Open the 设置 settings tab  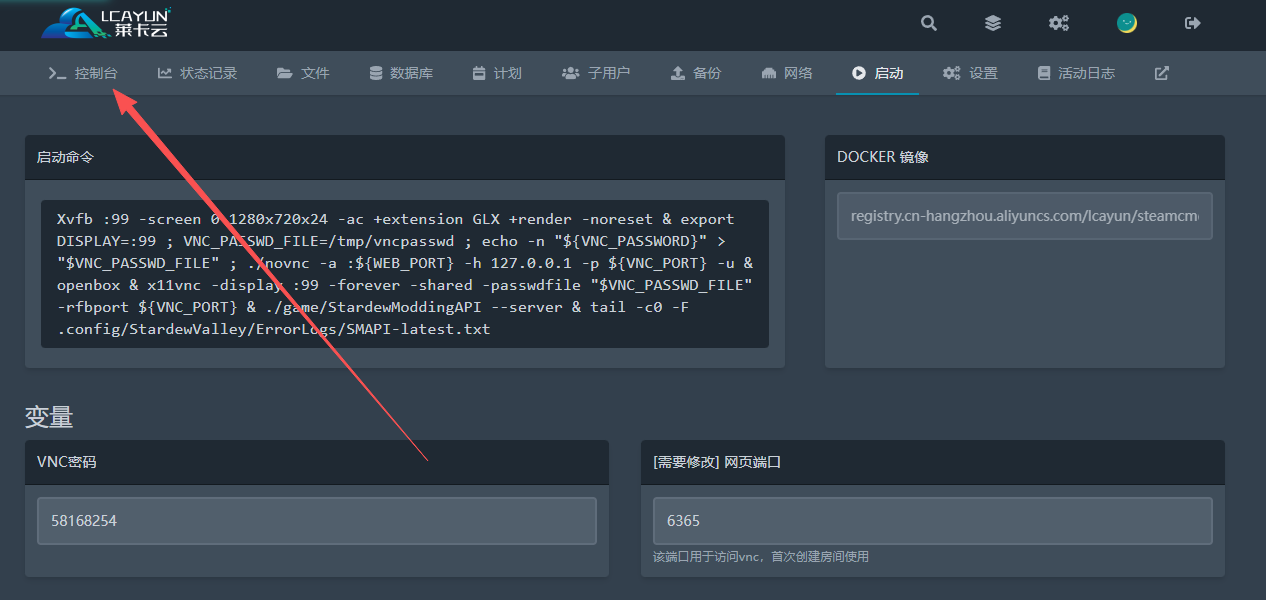[970, 73]
